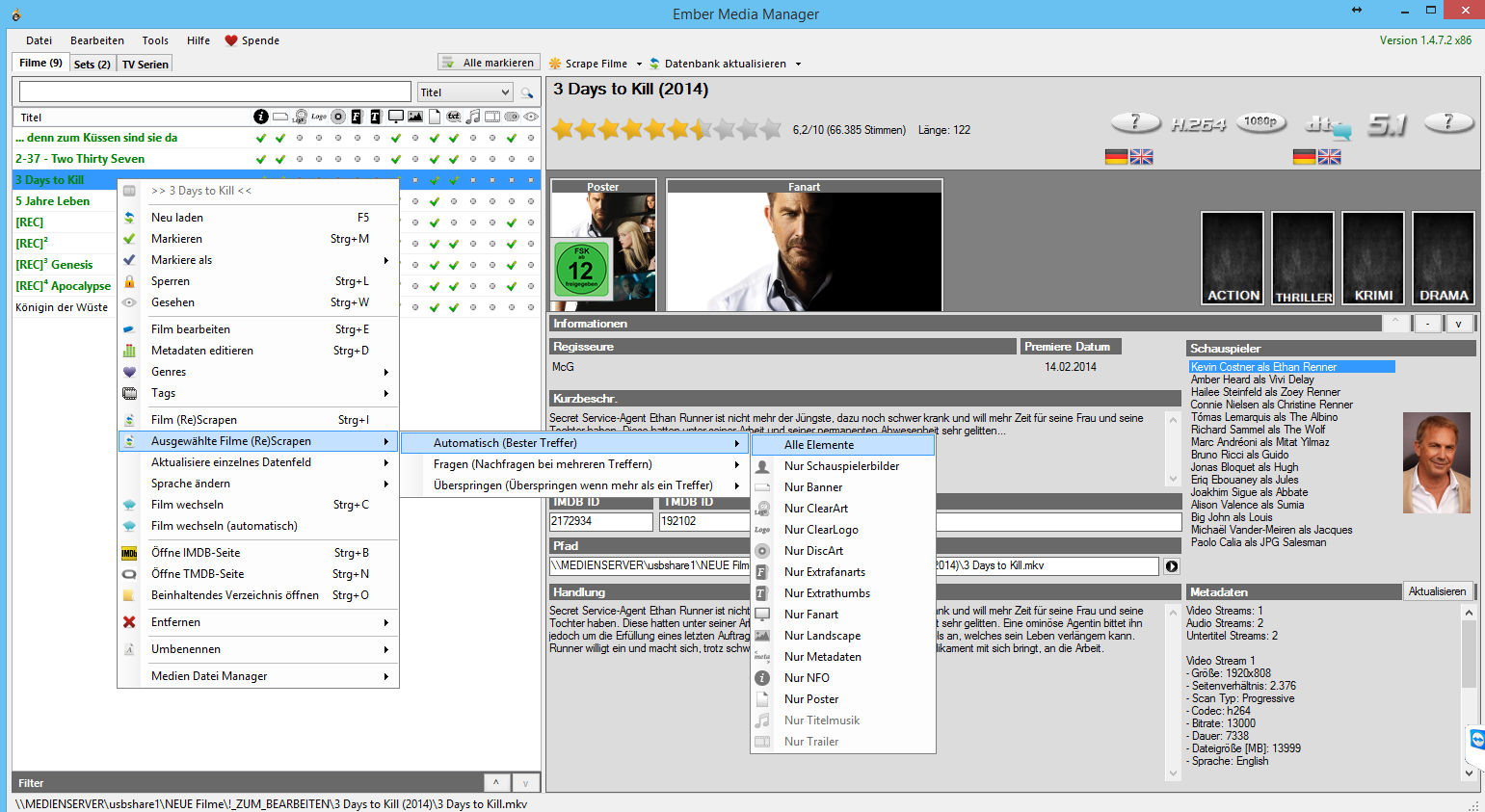The height and width of the screenshot is (812, 1485).
Task: Click the THRILLER genre image
Action: pos(1303,258)
